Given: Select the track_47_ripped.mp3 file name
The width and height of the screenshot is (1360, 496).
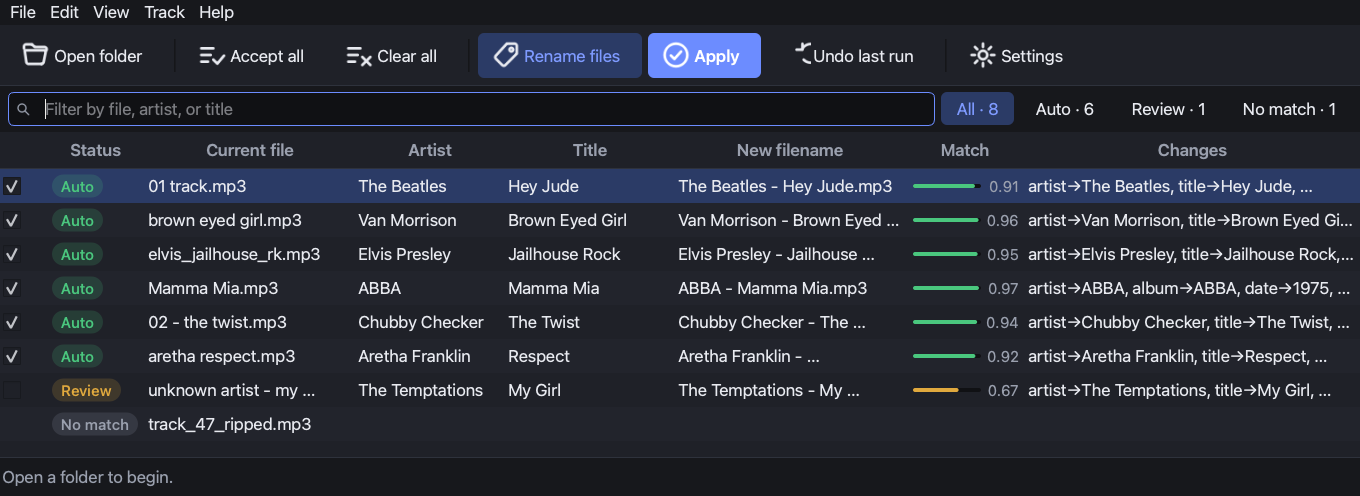Looking at the screenshot, I should click(229, 424).
